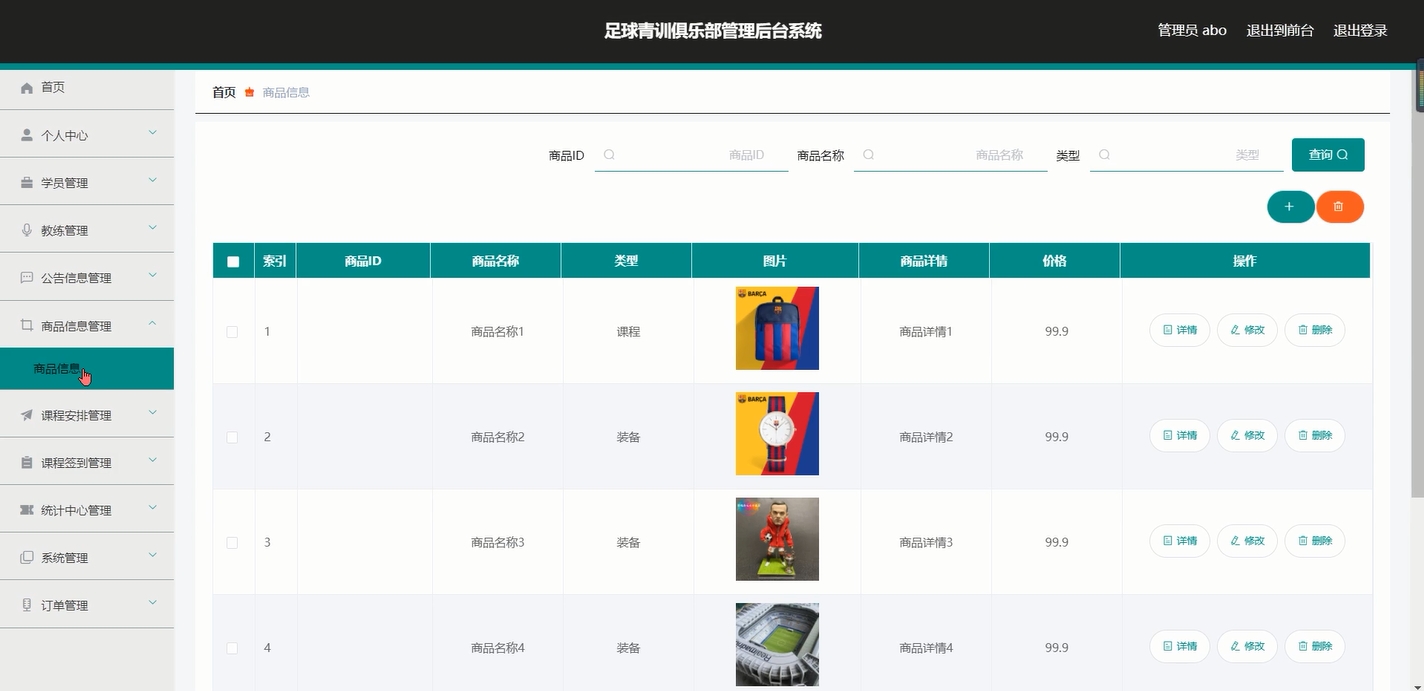Click the crop icon next to 商品信息管理
Viewport: 1424px width, 691px height.
pyautogui.click(x=27, y=325)
